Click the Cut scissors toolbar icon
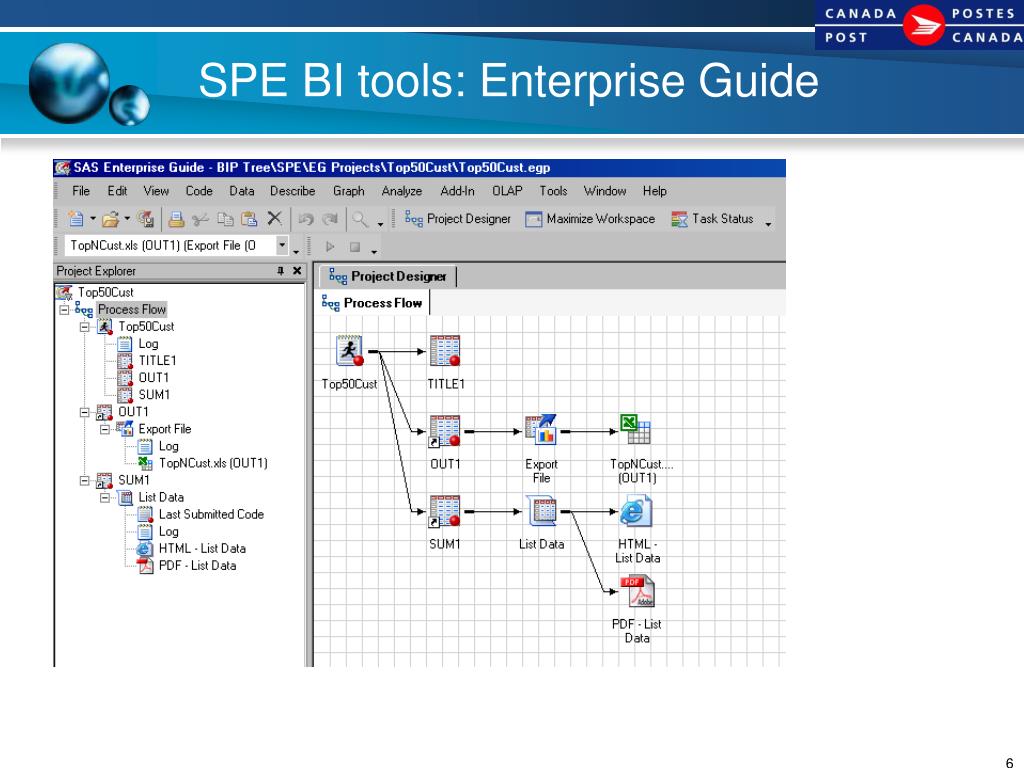This screenshot has height=768, width=1024. (200, 219)
